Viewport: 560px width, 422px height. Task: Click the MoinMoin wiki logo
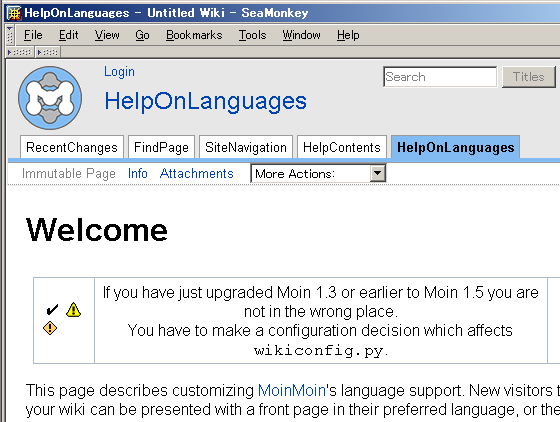pyautogui.click(x=50, y=97)
